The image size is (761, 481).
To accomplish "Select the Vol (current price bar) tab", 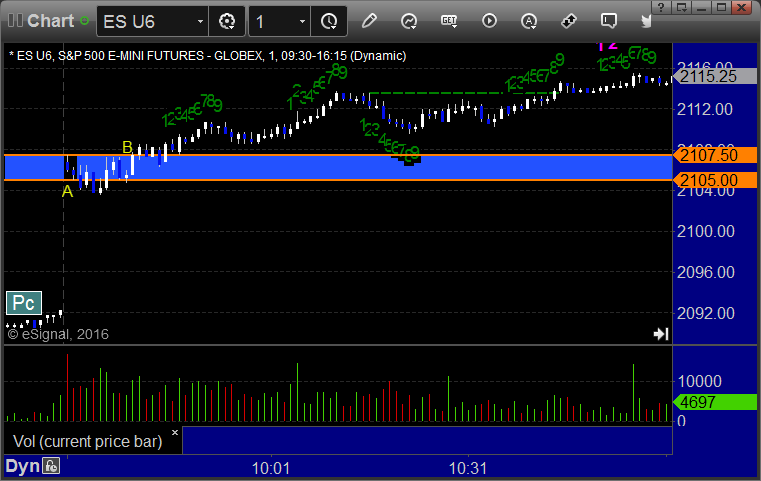I will 86,440.
